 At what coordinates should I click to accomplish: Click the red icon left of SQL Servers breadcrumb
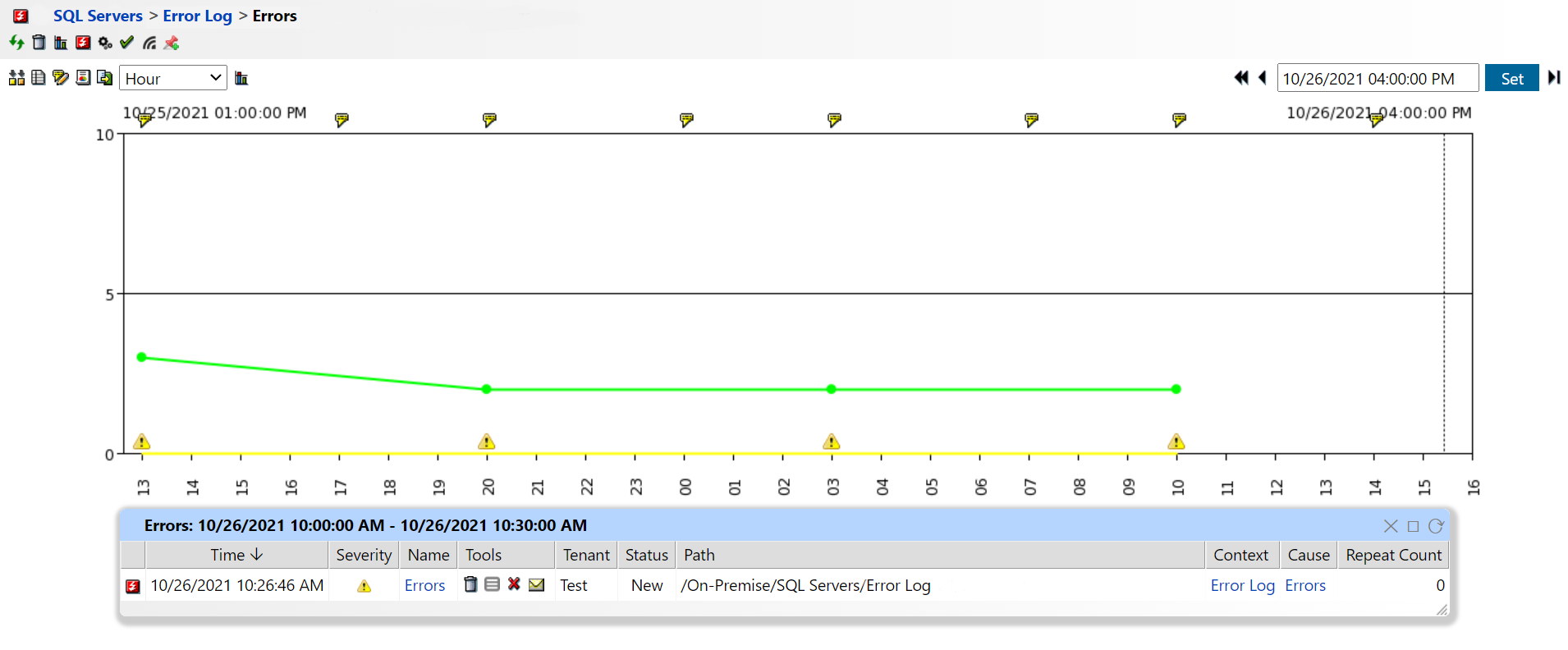[21, 16]
